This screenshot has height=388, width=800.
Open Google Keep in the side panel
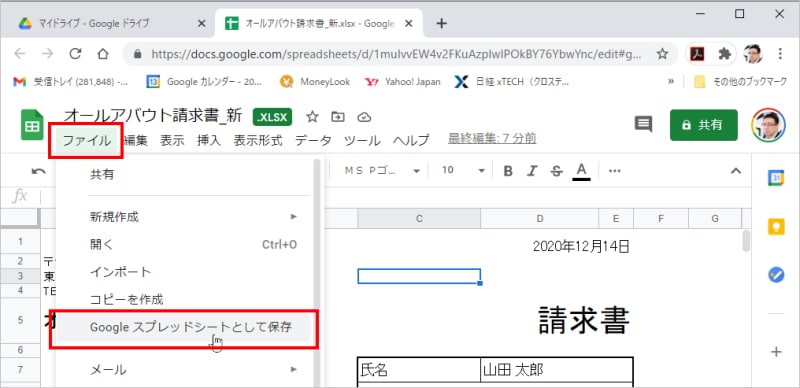click(776, 226)
